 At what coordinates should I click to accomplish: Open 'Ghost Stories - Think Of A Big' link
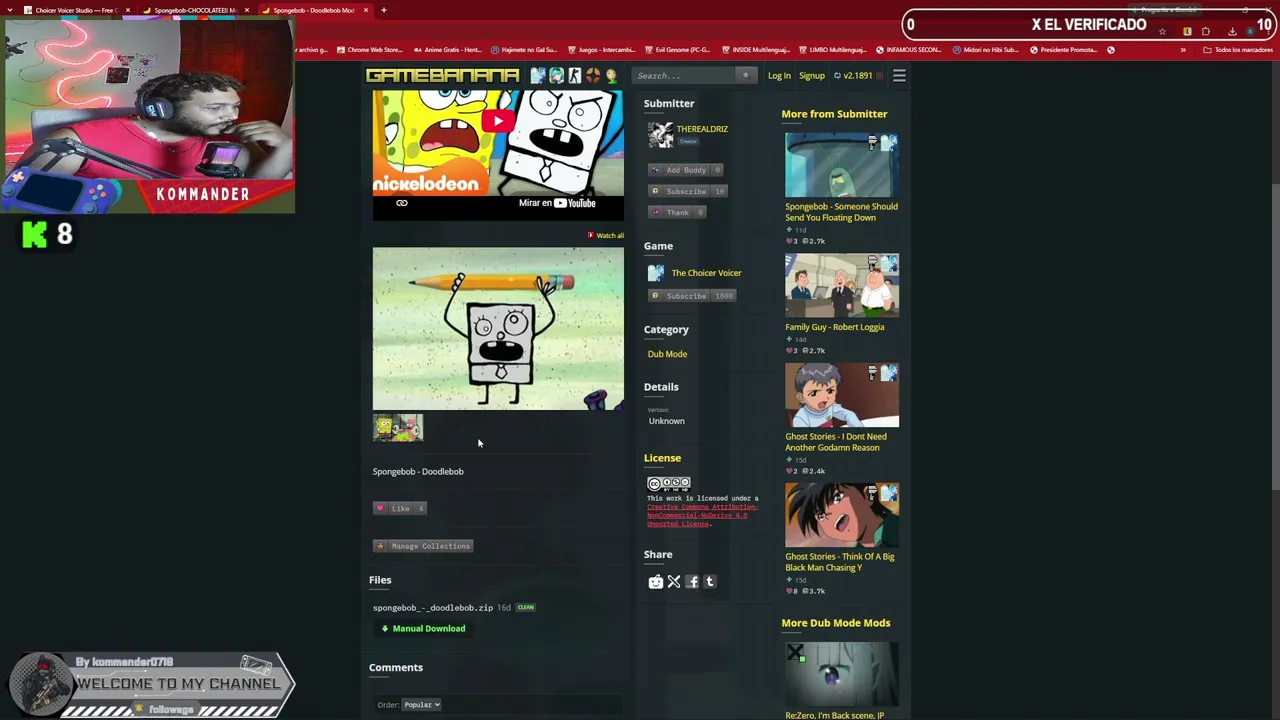(x=840, y=562)
